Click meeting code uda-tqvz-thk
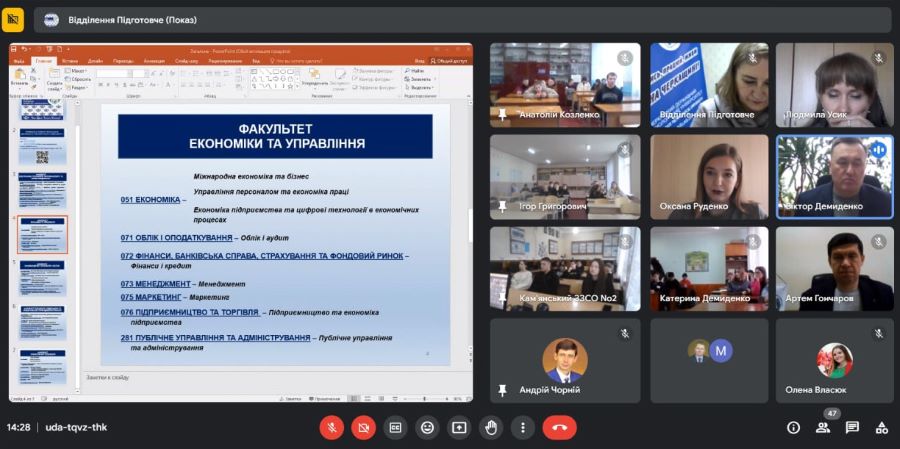 76,427
